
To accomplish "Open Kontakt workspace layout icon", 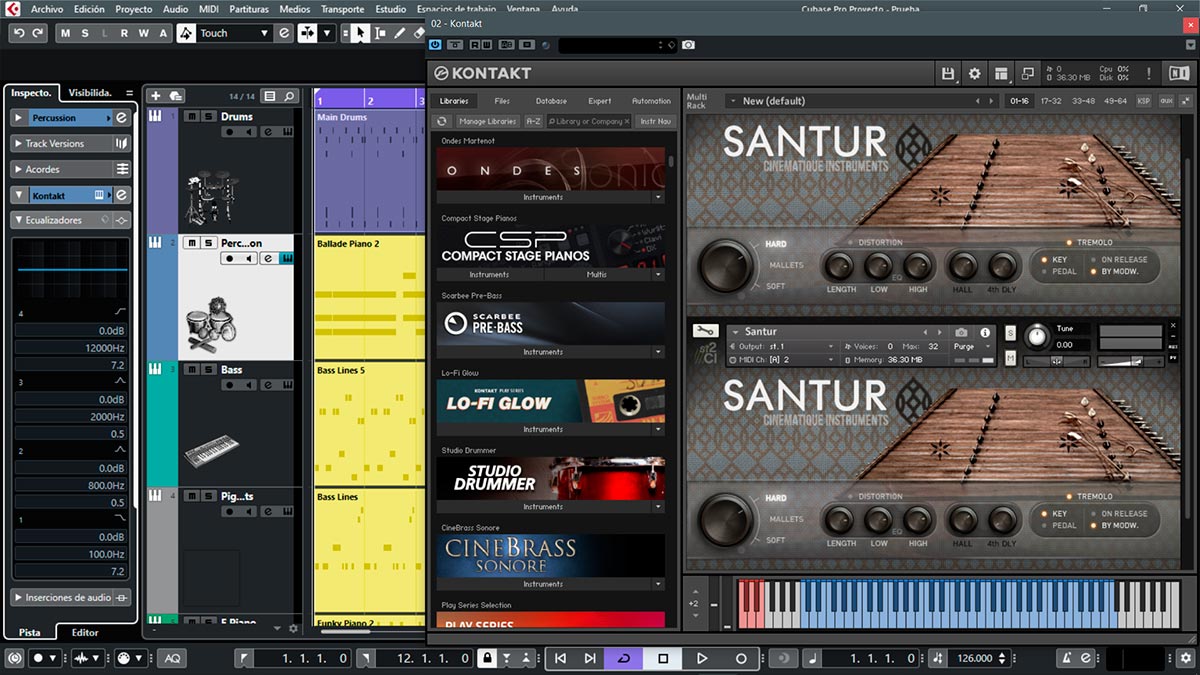I will [x=1001, y=73].
